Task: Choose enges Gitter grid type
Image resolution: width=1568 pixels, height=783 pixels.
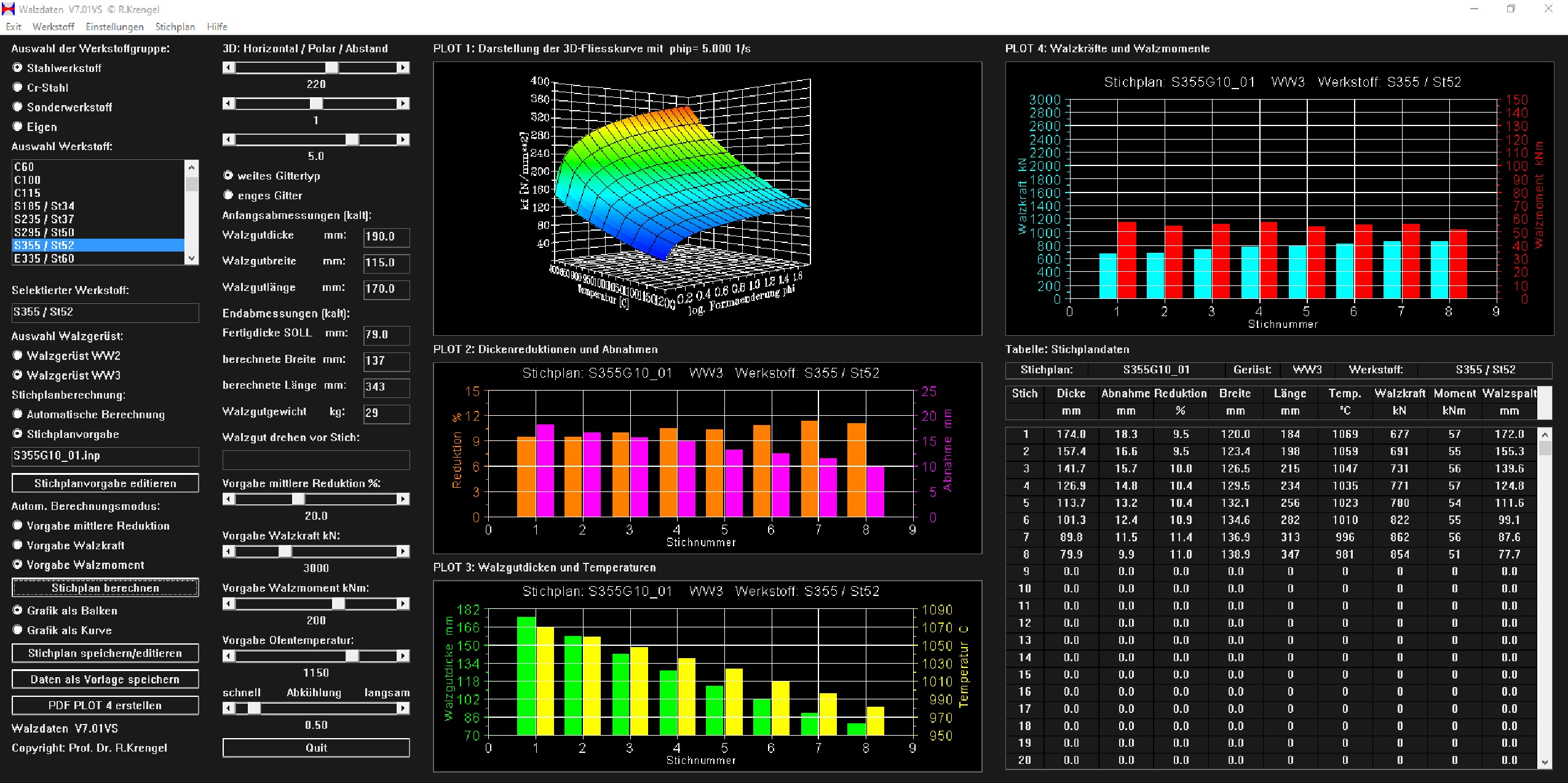Action: pos(229,195)
